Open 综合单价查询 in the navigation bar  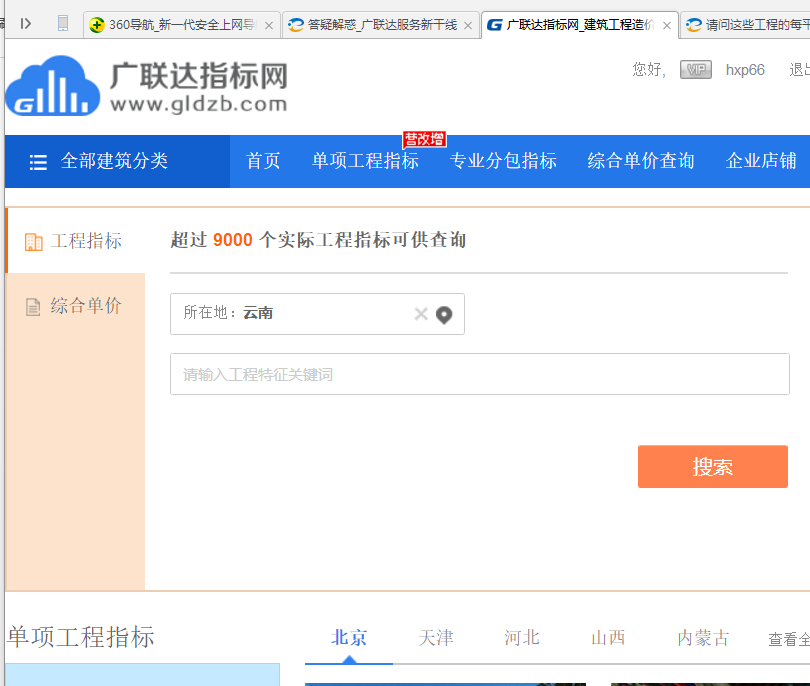[x=641, y=161]
